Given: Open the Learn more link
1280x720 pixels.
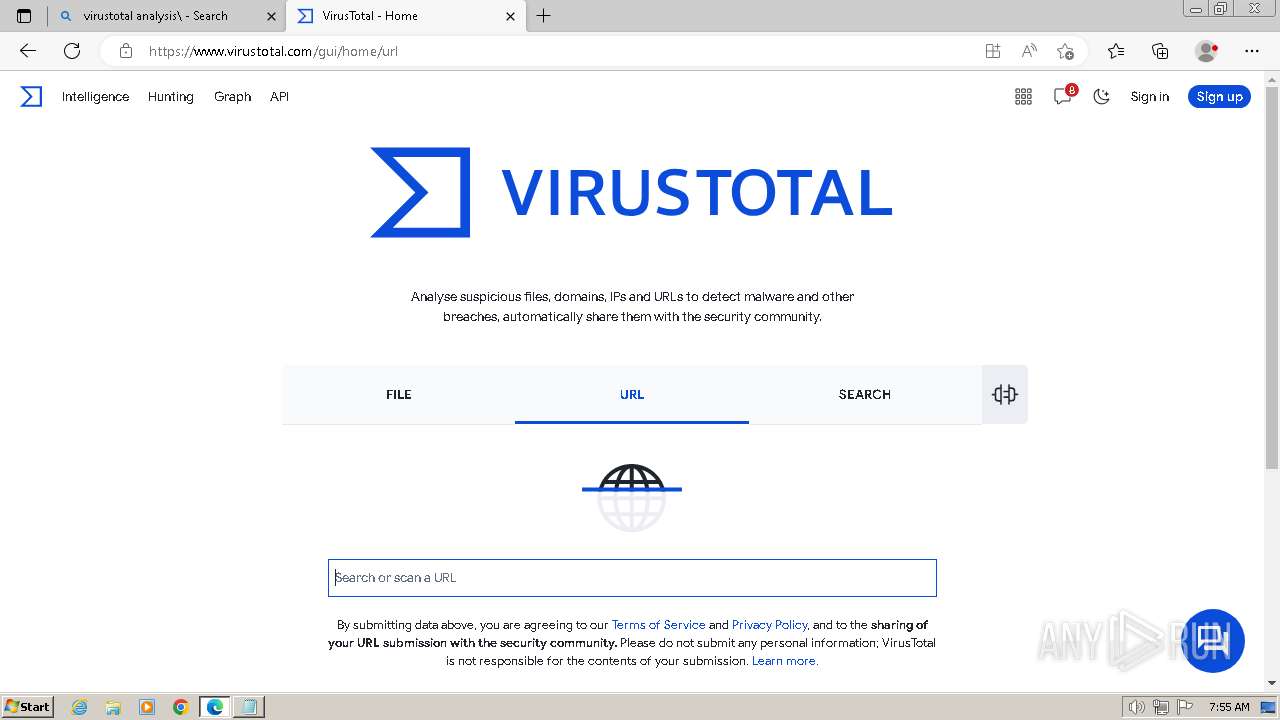Looking at the screenshot, I should (785, 660).
